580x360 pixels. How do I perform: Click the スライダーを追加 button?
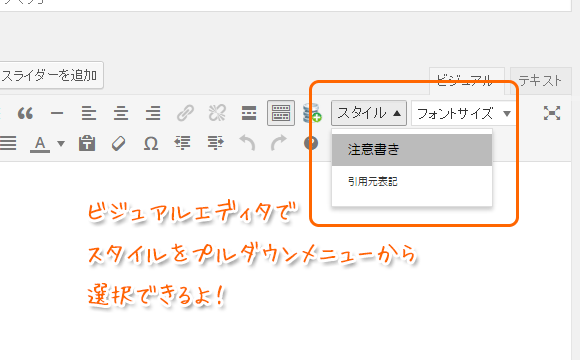pos(51,75)
